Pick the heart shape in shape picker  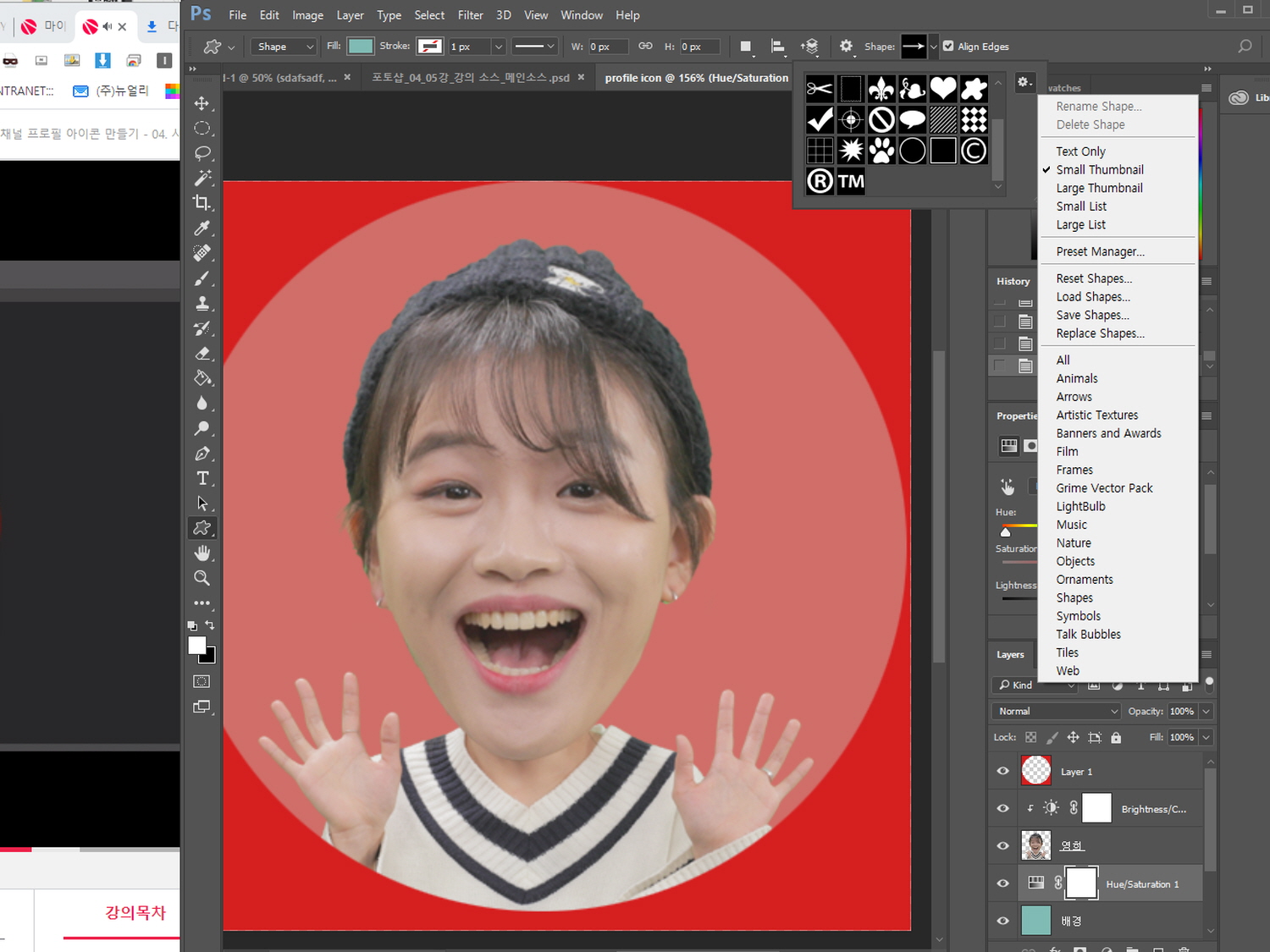942,89
